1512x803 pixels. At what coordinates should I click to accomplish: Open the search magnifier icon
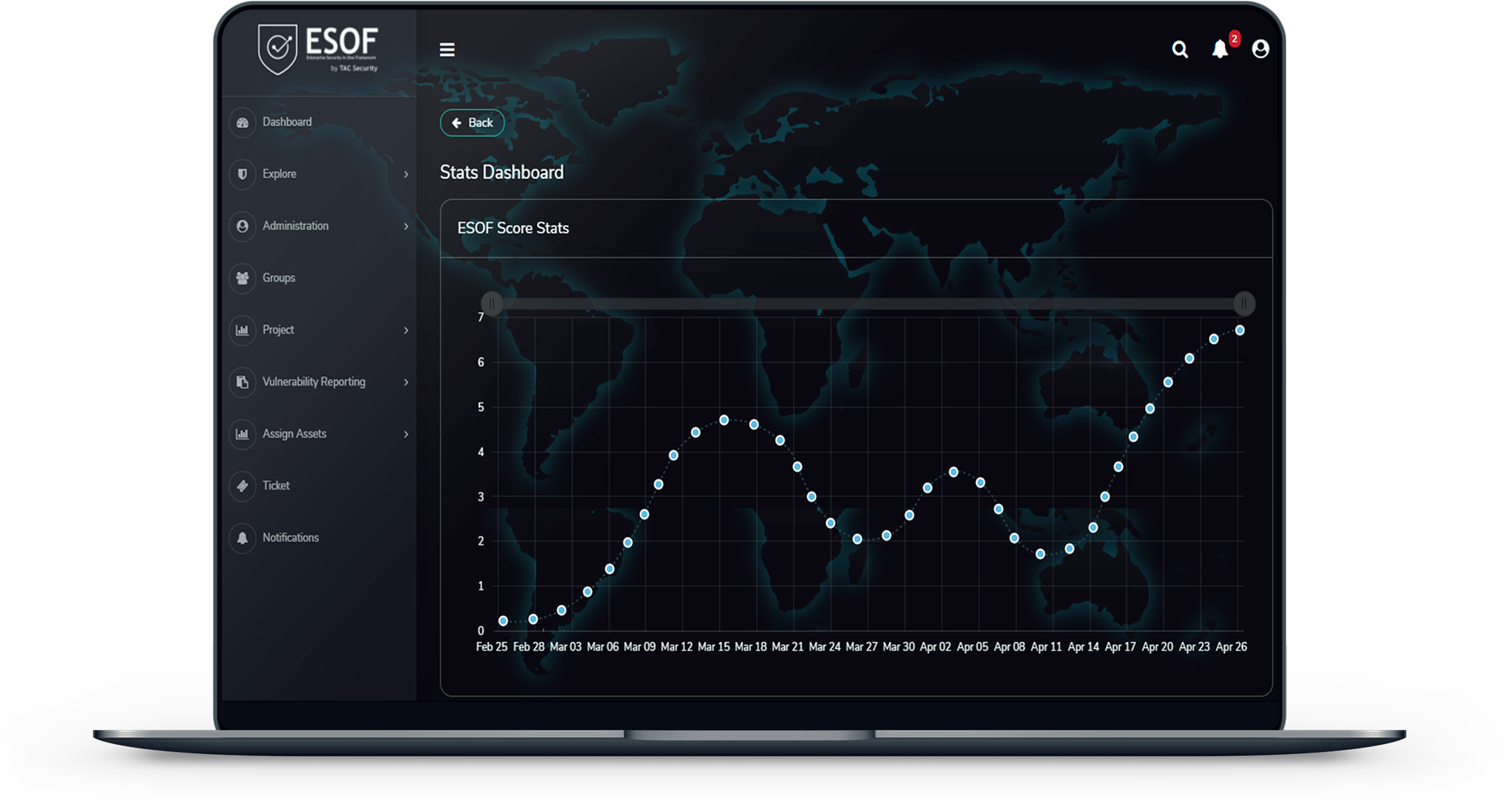click(1179, 50)
